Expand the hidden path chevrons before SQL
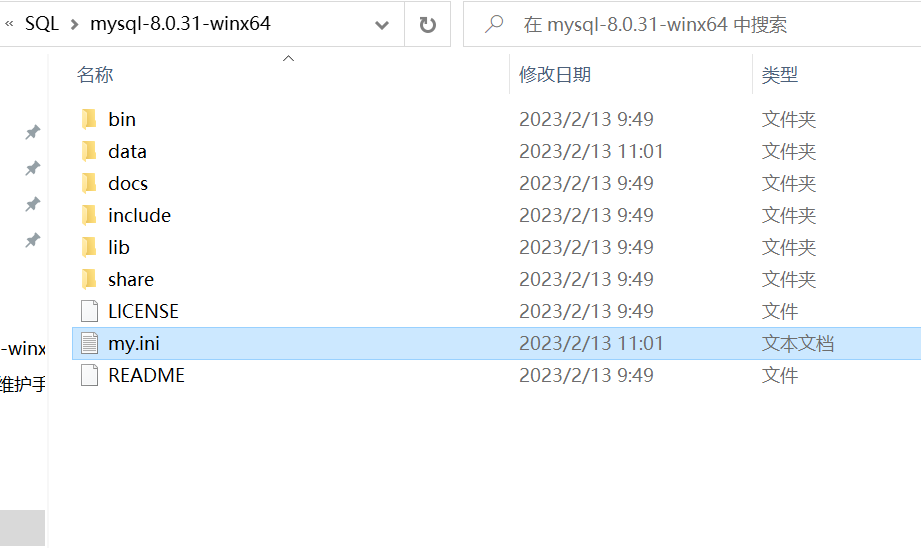 coord(9,23)
